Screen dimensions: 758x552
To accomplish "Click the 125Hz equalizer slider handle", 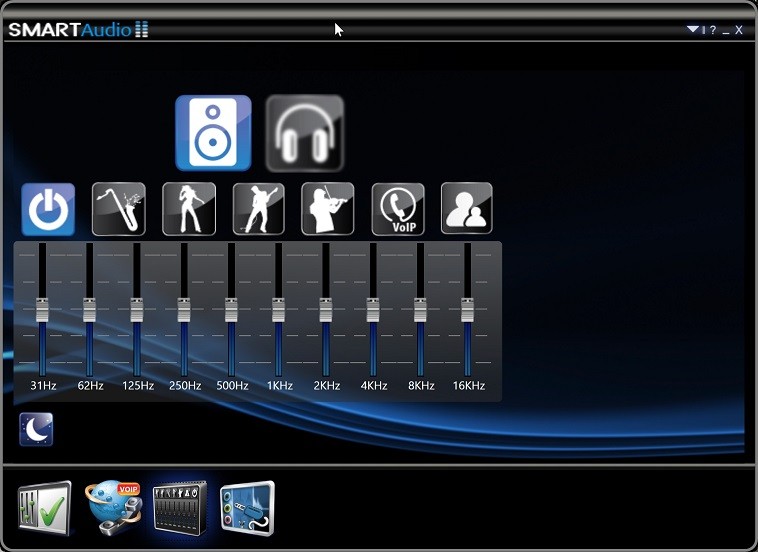I will pos(137,310).
